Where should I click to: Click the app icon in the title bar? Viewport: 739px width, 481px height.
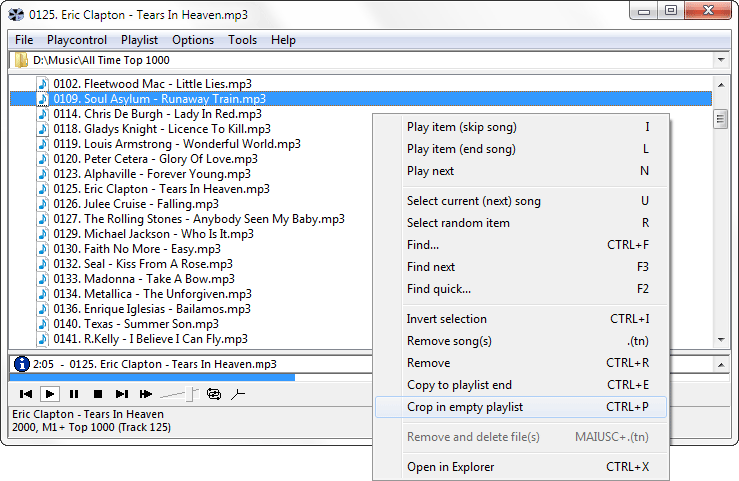click(x=16, y=15)
